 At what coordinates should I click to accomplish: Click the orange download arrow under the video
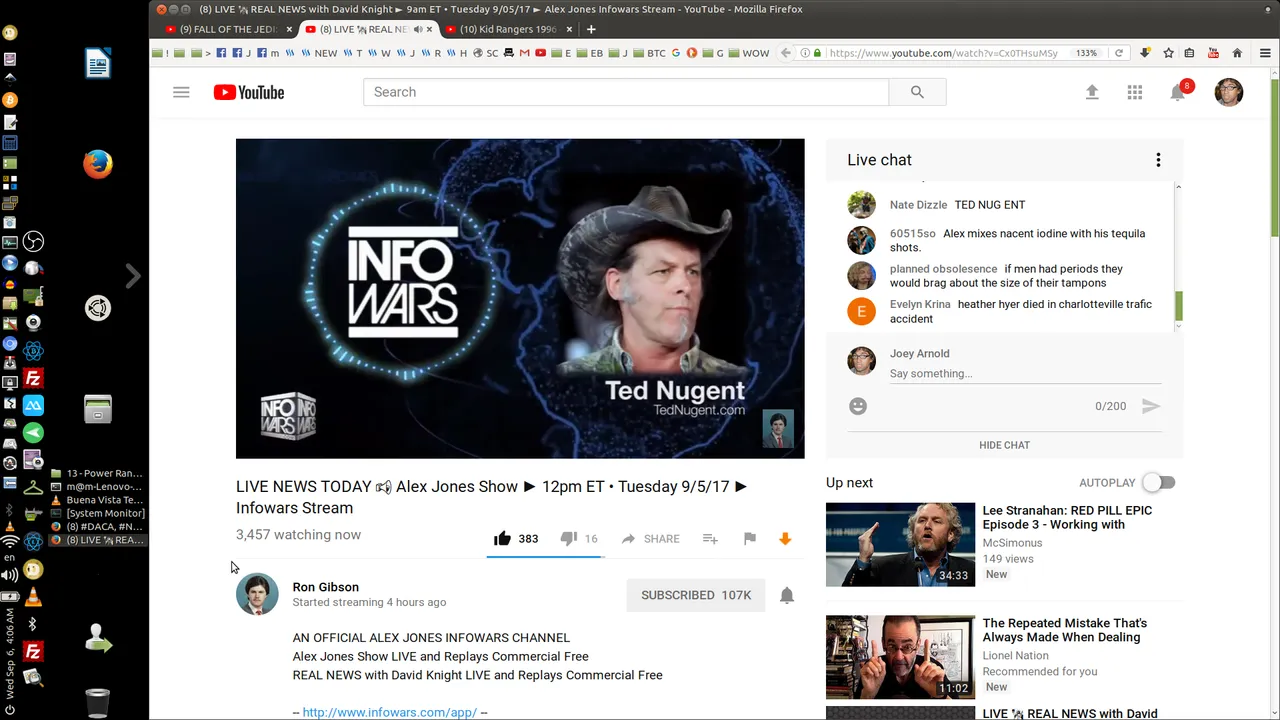(785, 538)
